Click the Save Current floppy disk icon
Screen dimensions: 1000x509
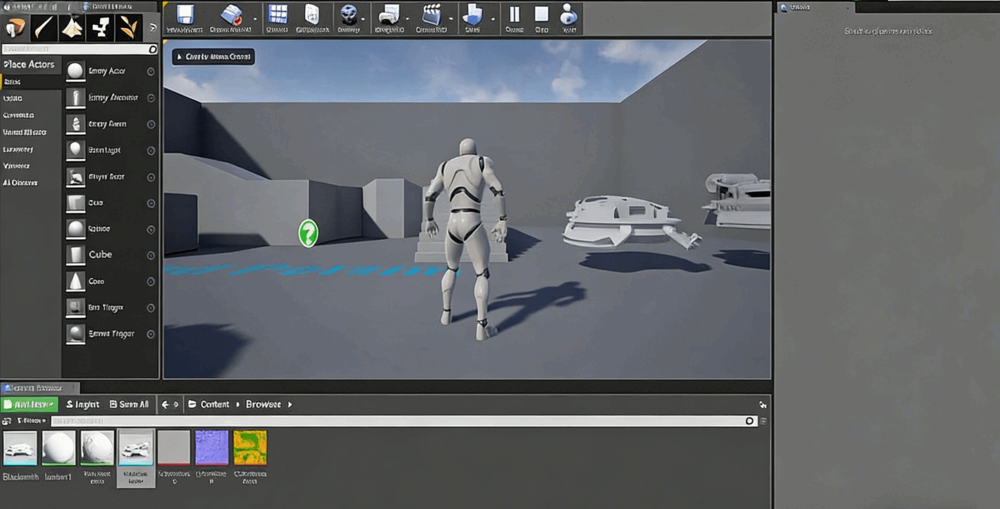point(184,16)
